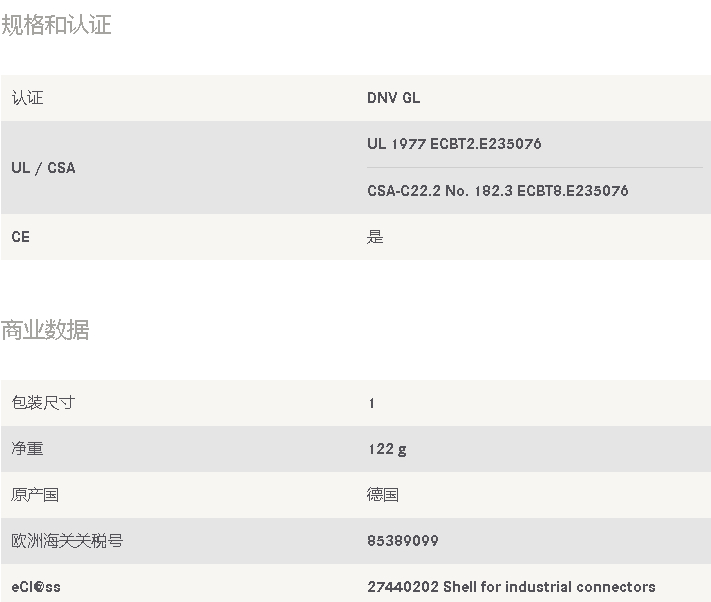Click the CE row label

20,237
